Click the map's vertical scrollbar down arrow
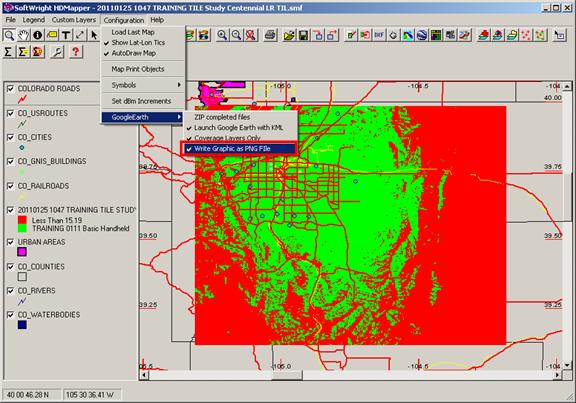The image size is (576, 403). click(568, 365)
